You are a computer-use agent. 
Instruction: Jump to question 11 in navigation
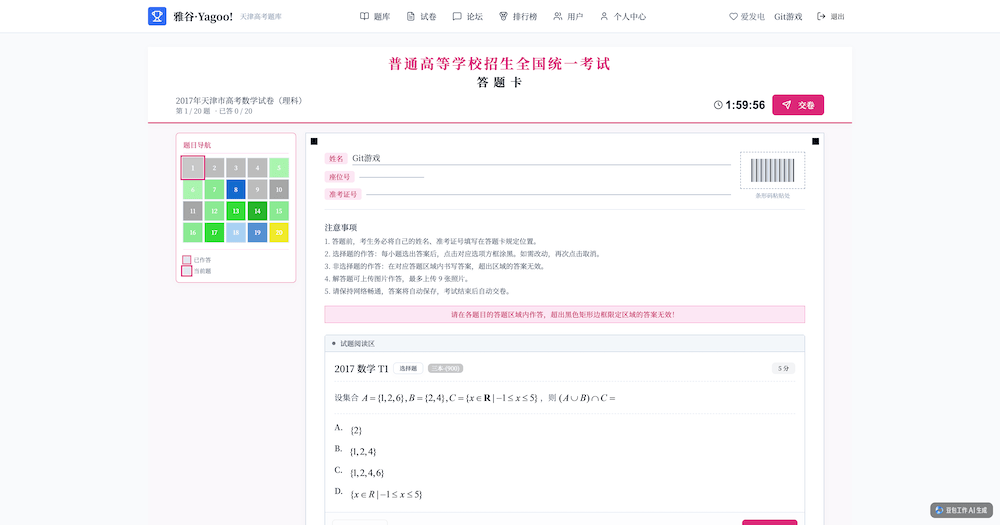193,211
